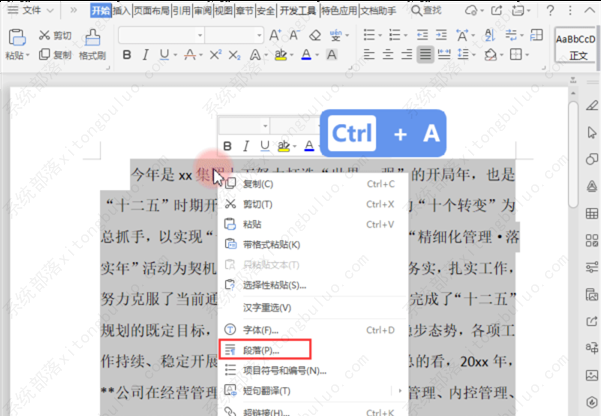Open the File (文件) menu
The image size is (601, 416).
click(31, 11)
